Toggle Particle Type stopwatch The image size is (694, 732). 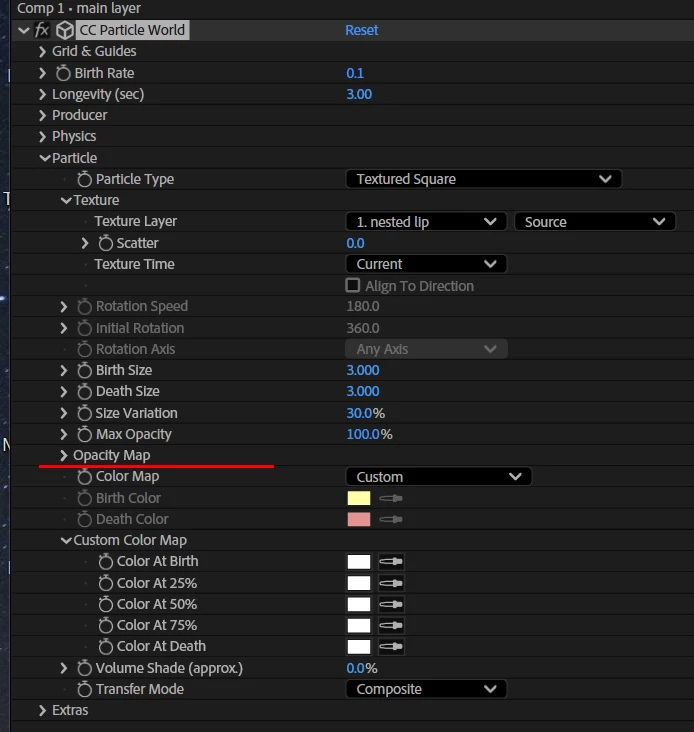click(84, 179)
